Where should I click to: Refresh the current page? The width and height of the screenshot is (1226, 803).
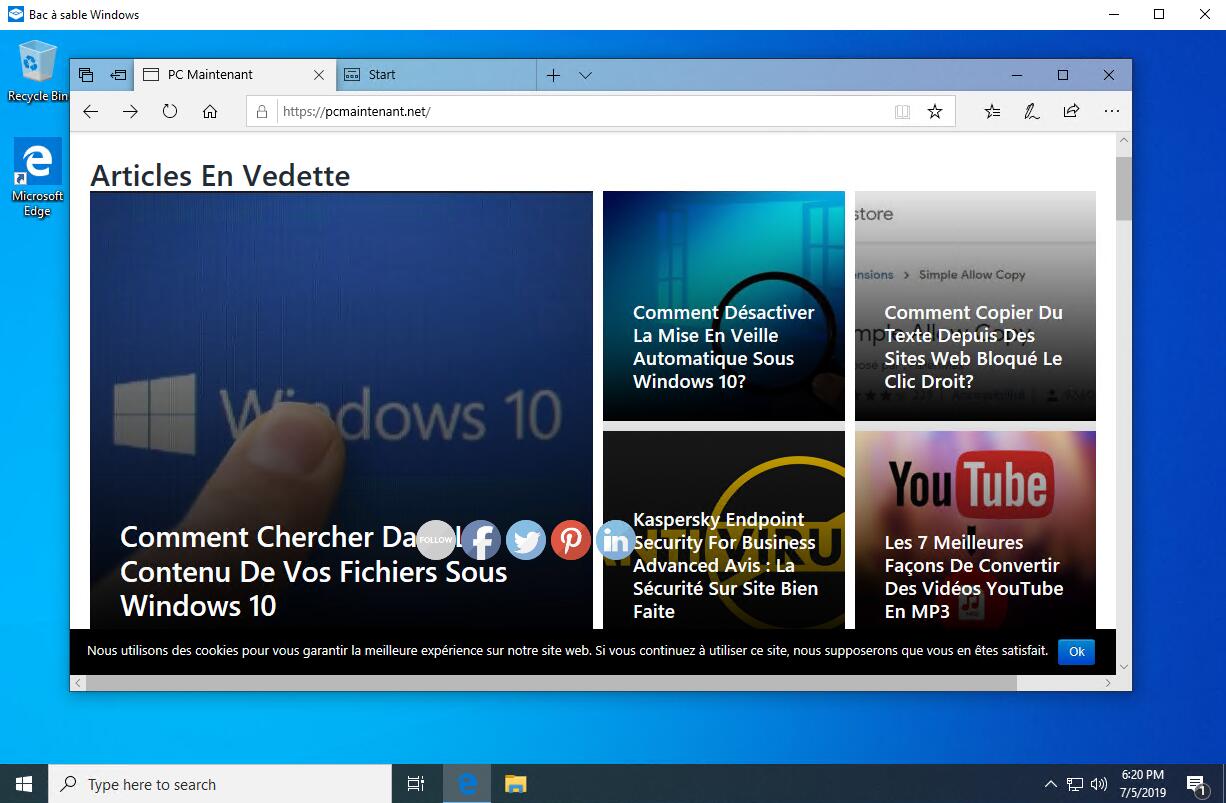pyautogui.click(x=170, y=111)
